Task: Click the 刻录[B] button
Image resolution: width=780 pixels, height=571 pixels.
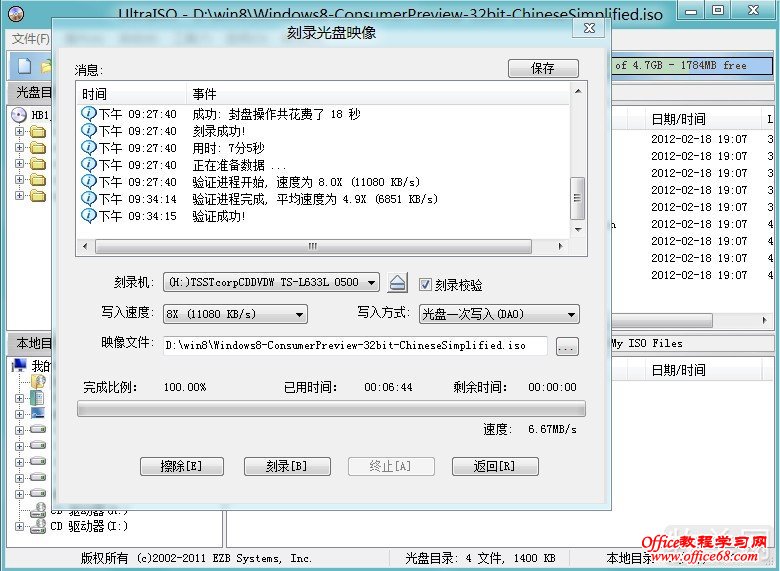Action: click(287, 466)
